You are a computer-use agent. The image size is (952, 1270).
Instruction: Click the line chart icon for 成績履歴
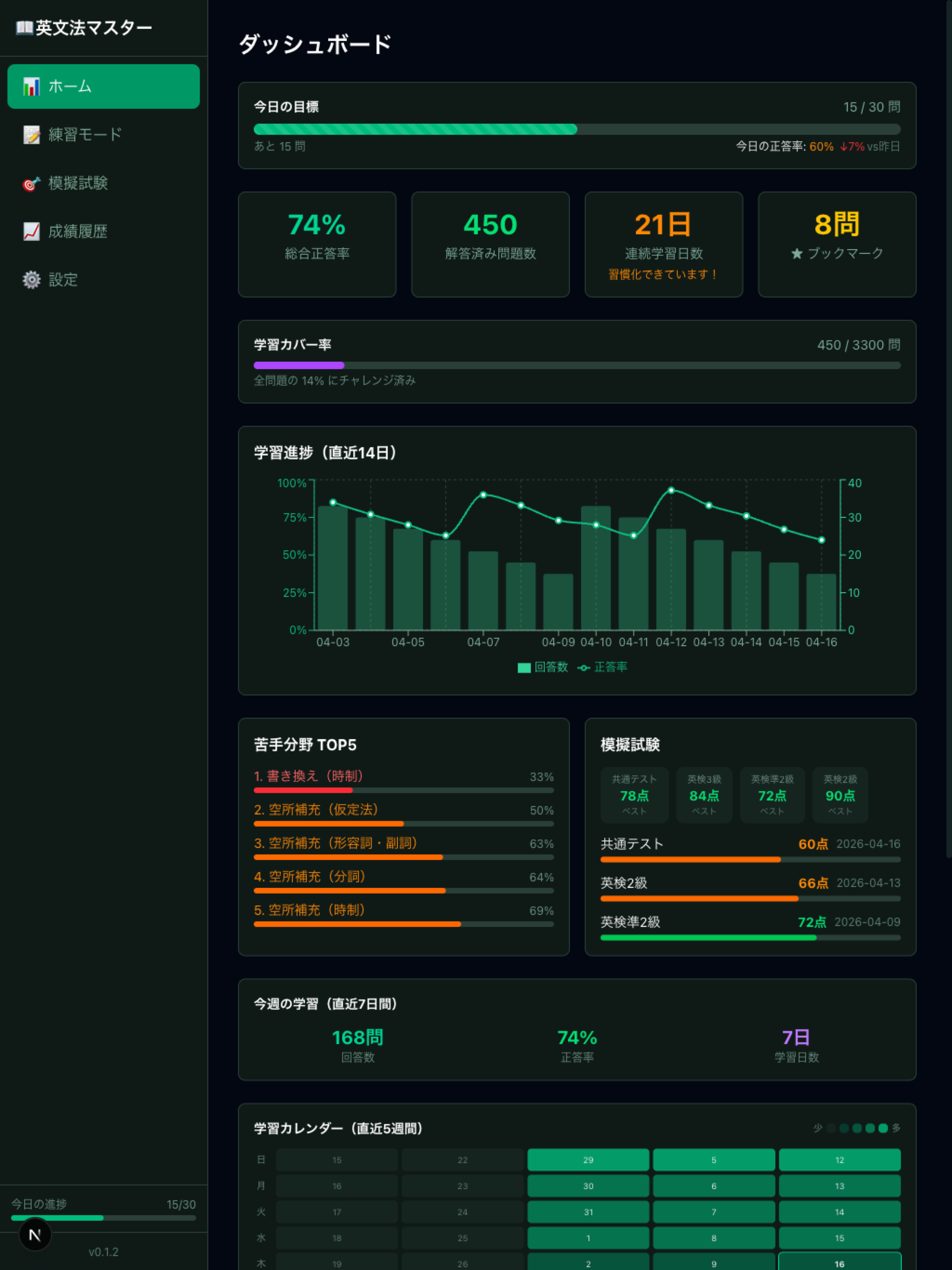[x=31, y=232]
